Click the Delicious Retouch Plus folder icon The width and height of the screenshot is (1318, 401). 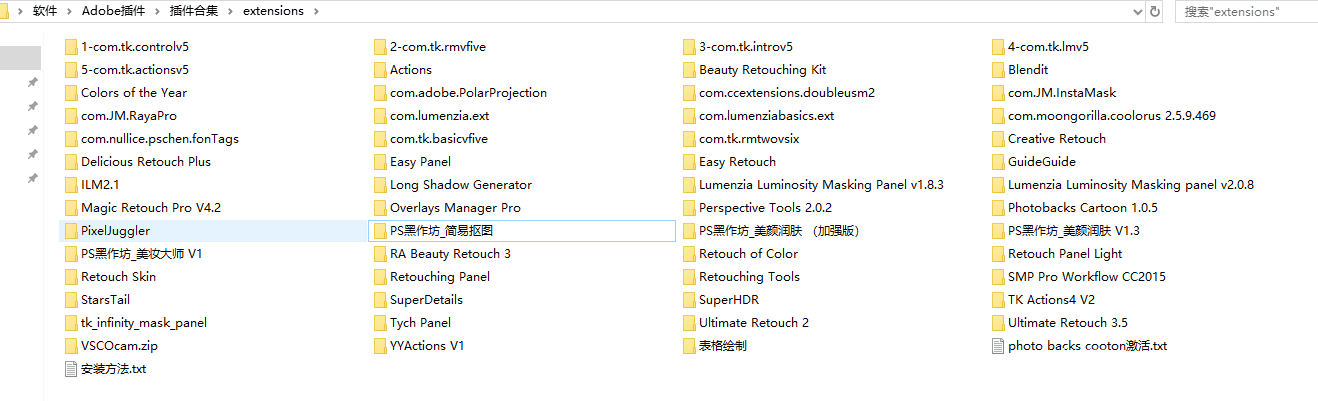[x=71, y=162]
